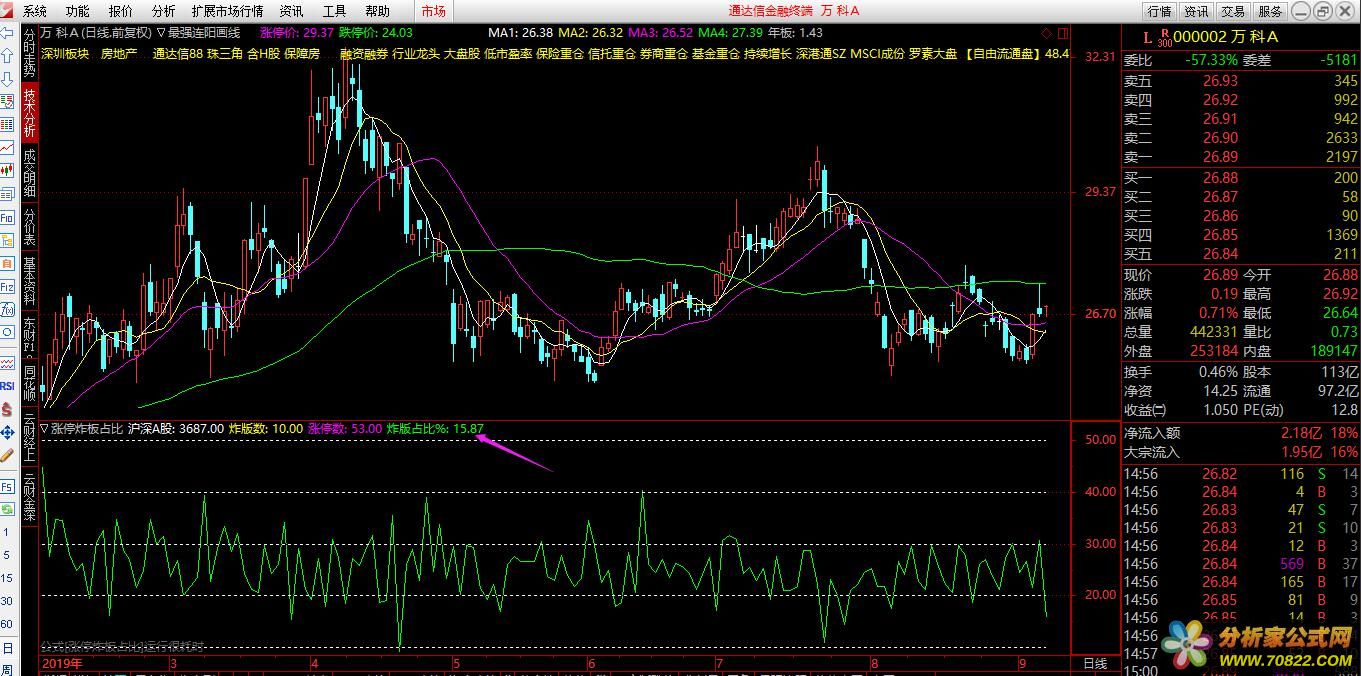Click the 含H股 tag
The width and height of the screenshot is (1361, 676).
pos(263,54)
